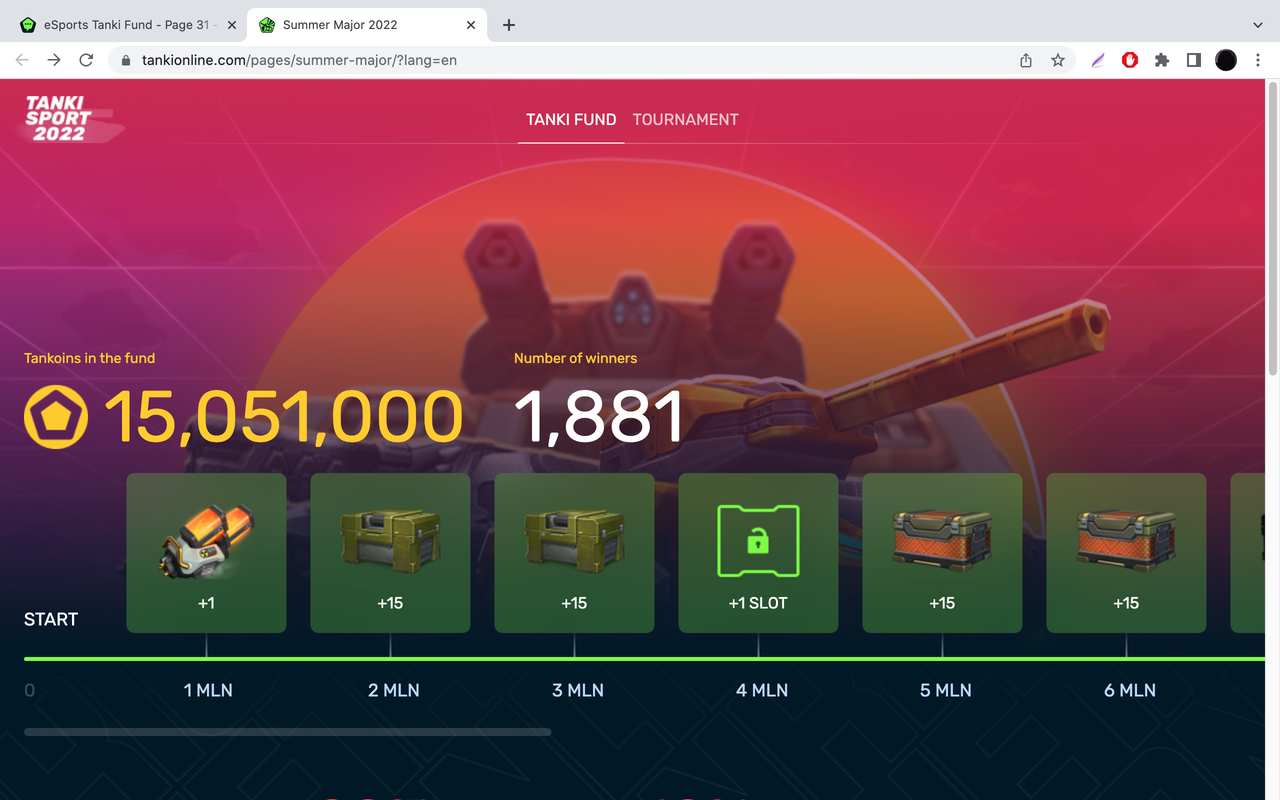
Task: Reload the current page
Action: click(86, 60)
